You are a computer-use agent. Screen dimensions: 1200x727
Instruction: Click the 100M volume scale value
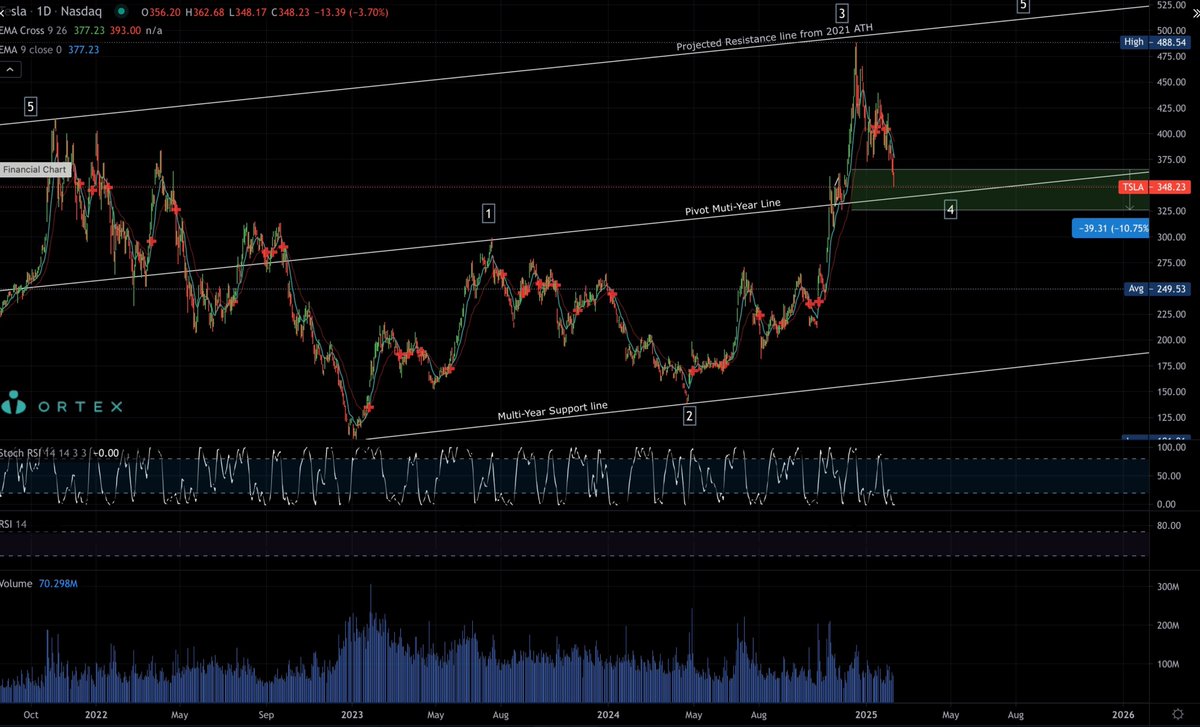coord(1169,664)
